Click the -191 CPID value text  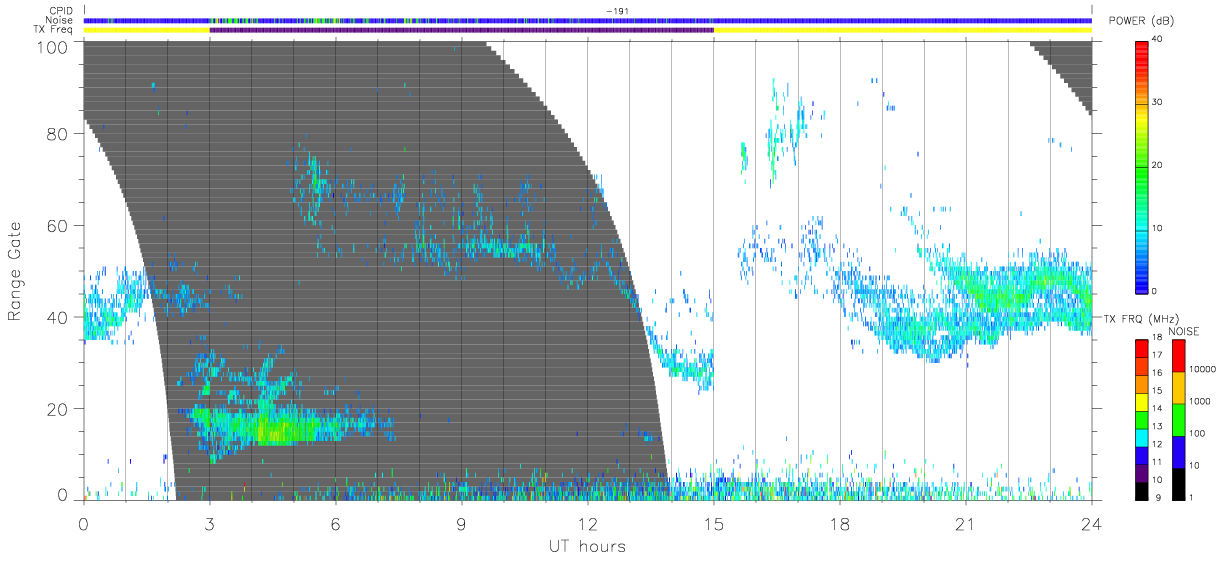pyautogui.click(x=616, y=11)
